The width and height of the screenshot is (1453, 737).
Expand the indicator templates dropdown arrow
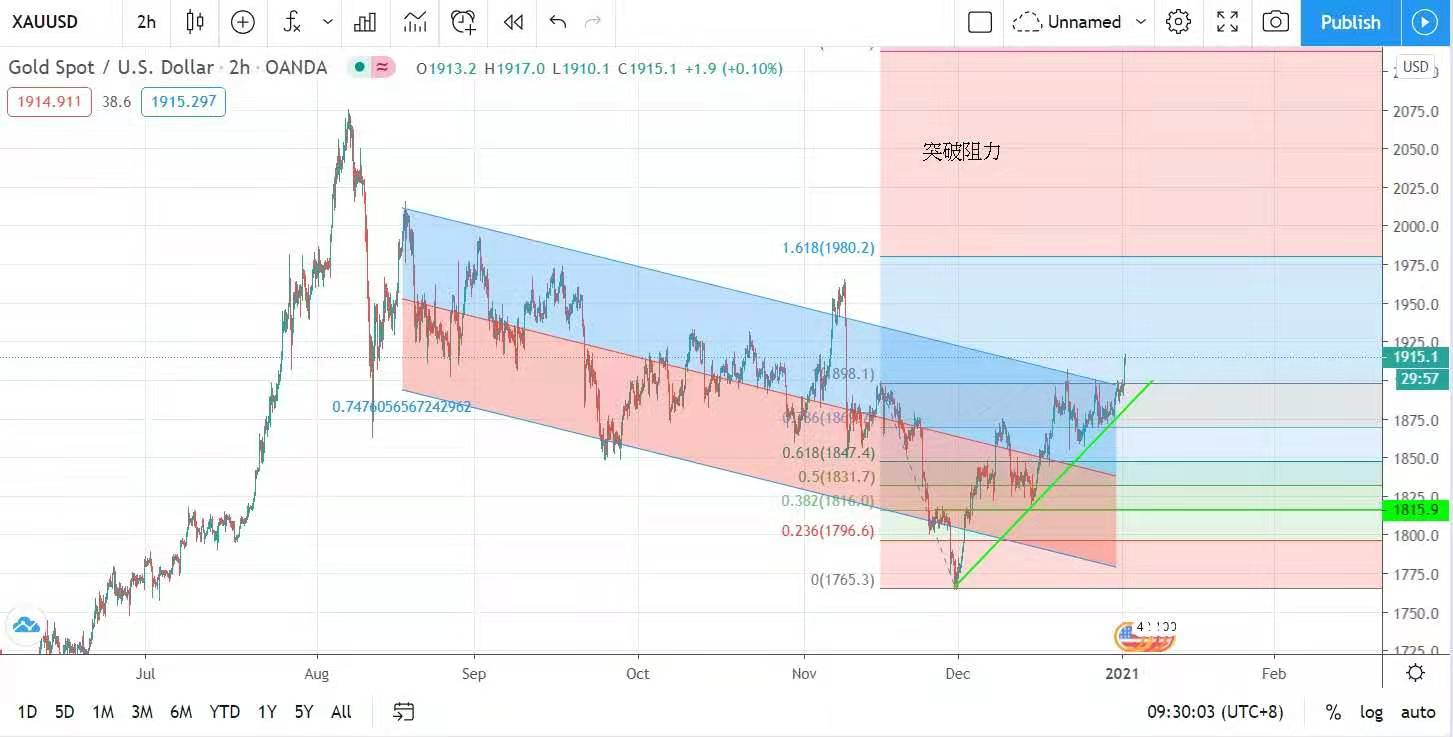[328, 22]
